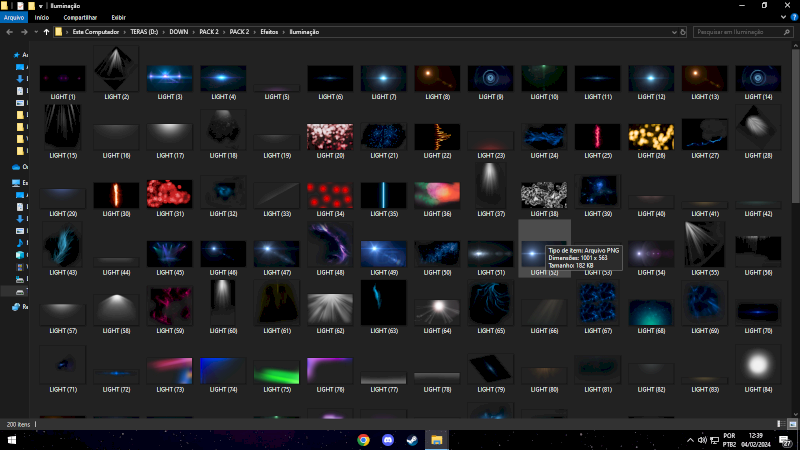This screenshot has height=450, width=800.
Task: Switch to the Exibir tab
Action: (x=118, y=17)
